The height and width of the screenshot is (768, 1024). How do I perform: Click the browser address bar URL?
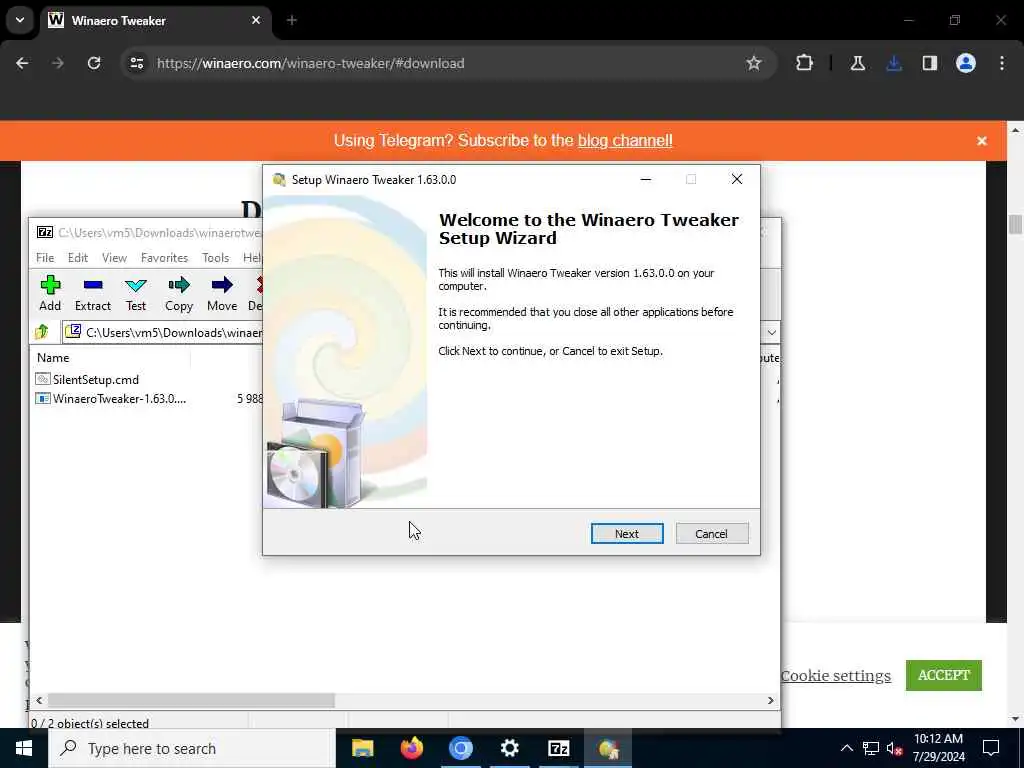[x=311, y=63]
